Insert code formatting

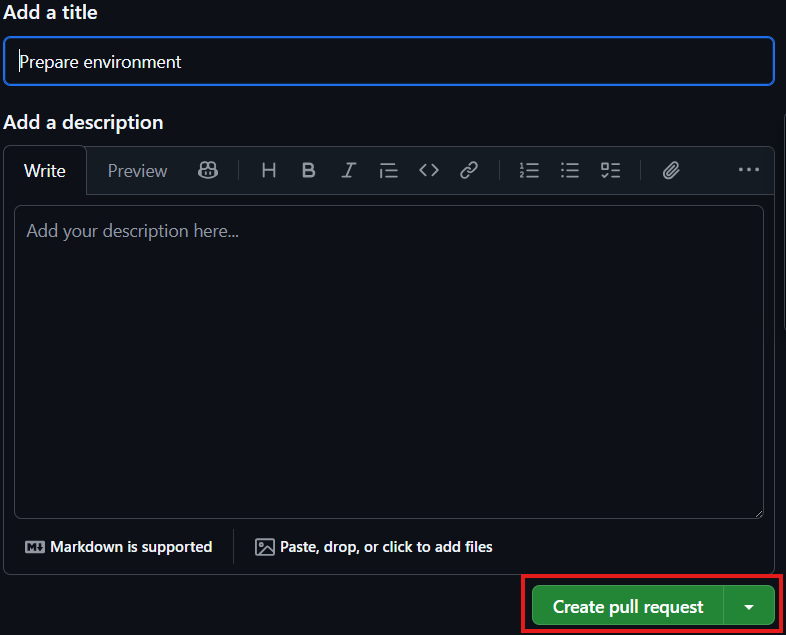(429, 170)
